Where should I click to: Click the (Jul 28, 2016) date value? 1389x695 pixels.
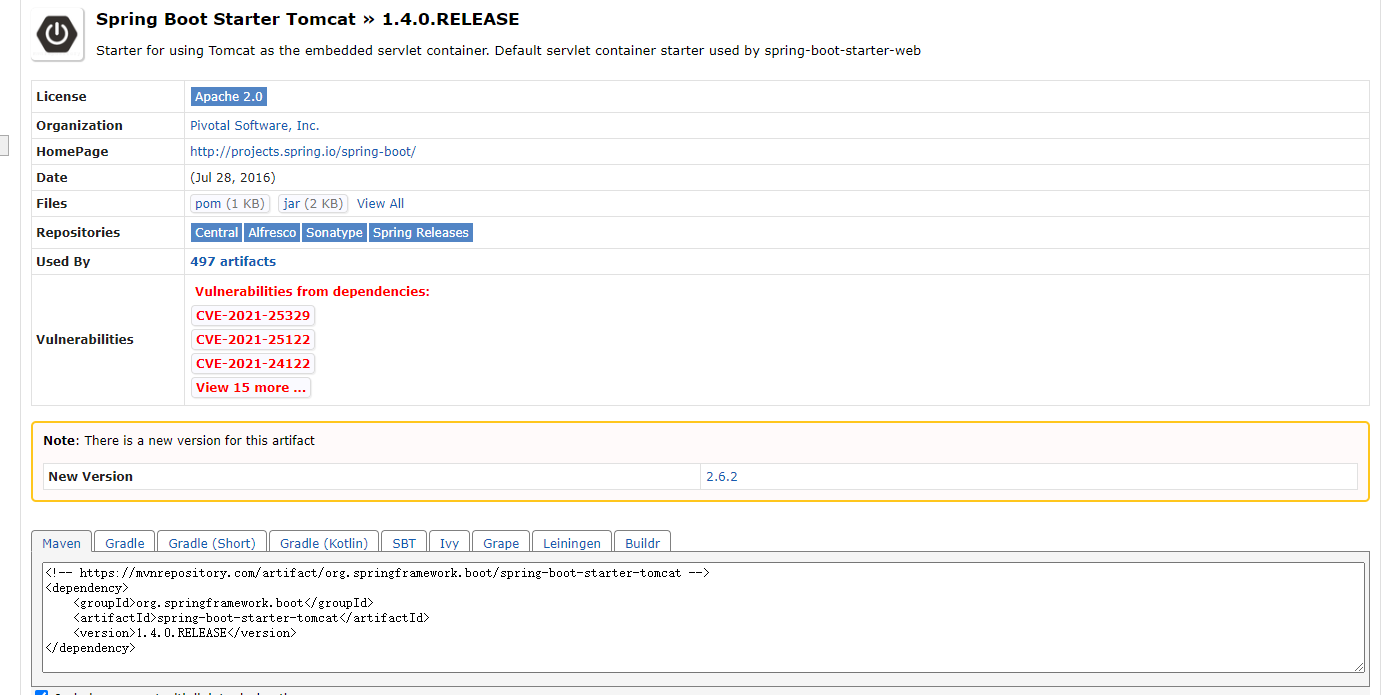pos(233,178)
